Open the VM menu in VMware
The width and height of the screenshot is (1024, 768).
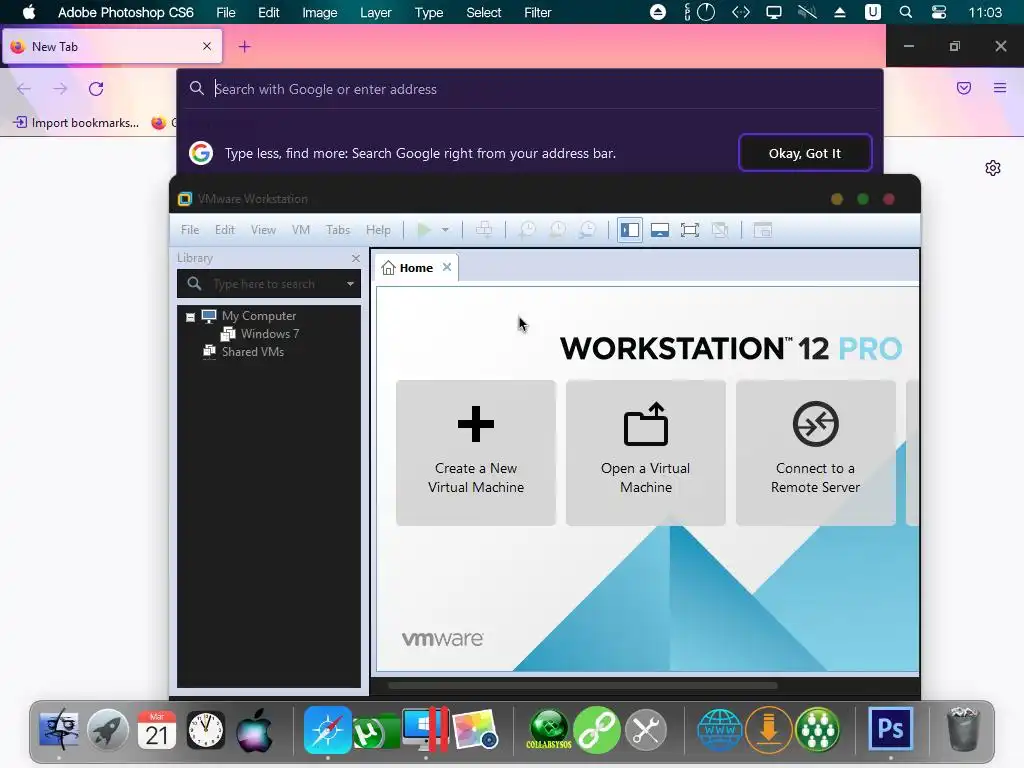[300, 230]
